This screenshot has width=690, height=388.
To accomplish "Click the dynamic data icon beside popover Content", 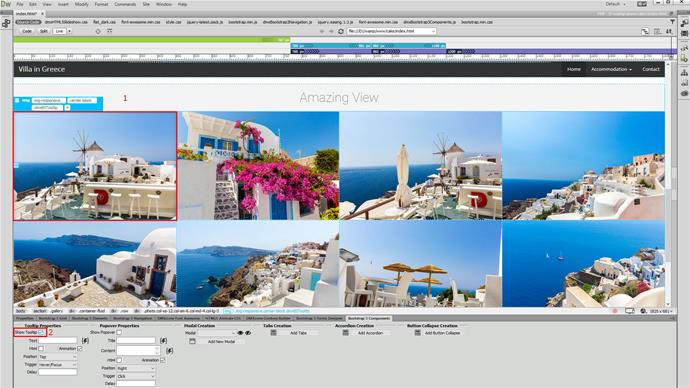I will 169,351.
